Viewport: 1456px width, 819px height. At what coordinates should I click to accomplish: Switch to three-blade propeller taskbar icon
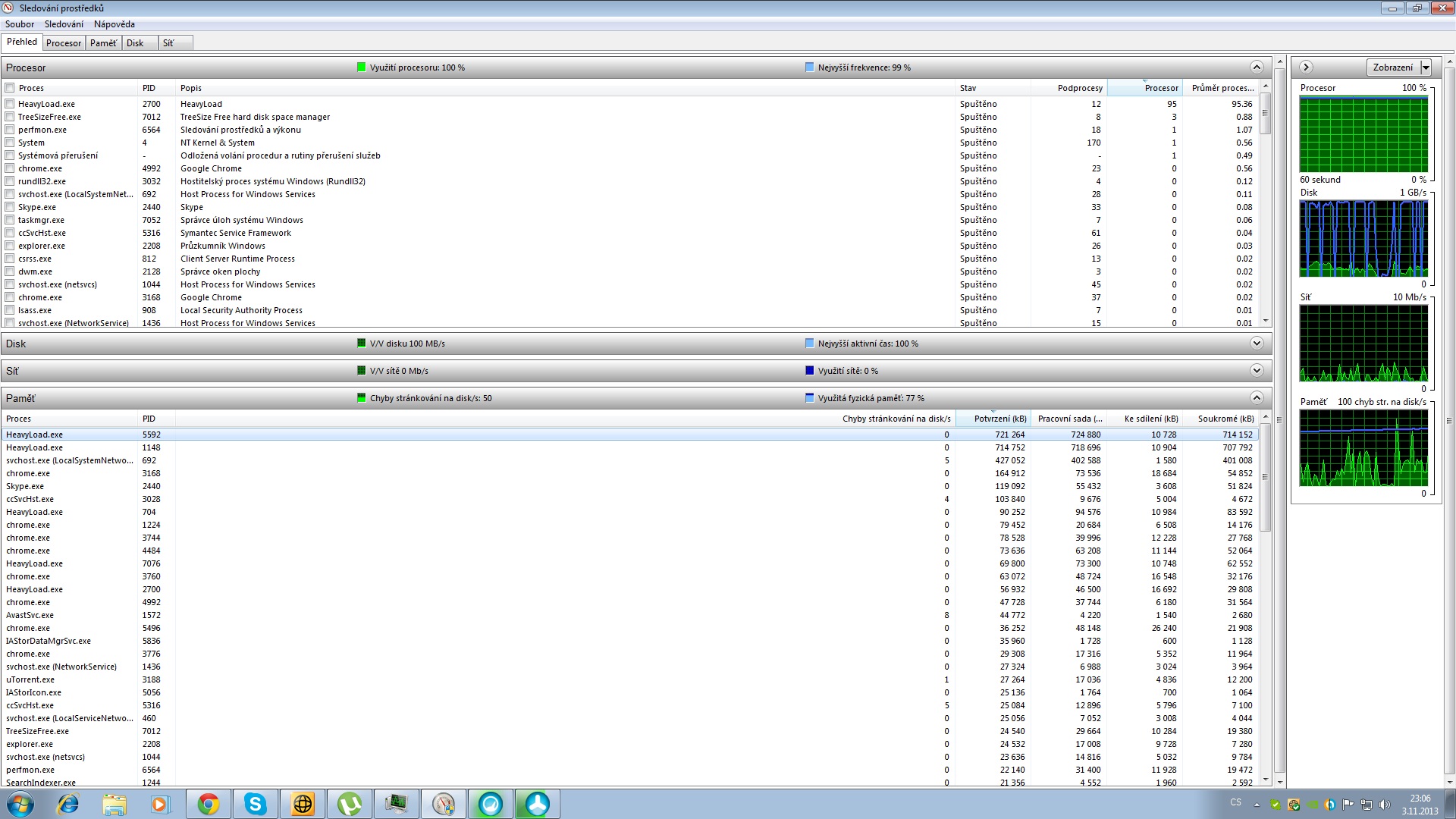click(538, 804)
